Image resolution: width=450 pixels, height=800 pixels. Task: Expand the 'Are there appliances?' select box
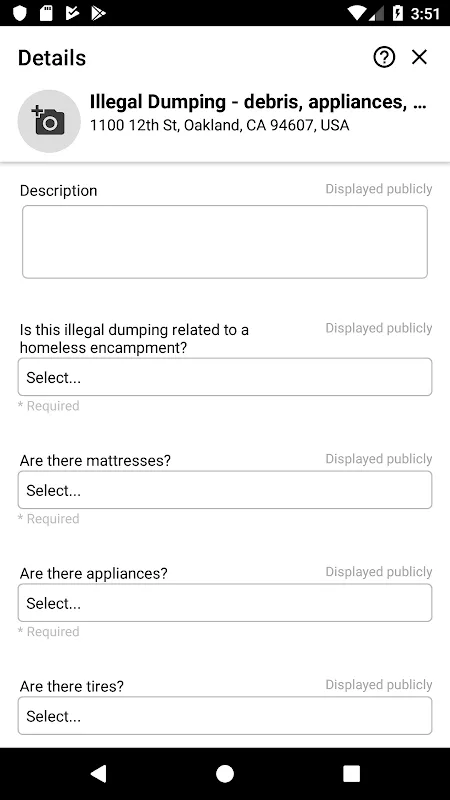(225, 603)
